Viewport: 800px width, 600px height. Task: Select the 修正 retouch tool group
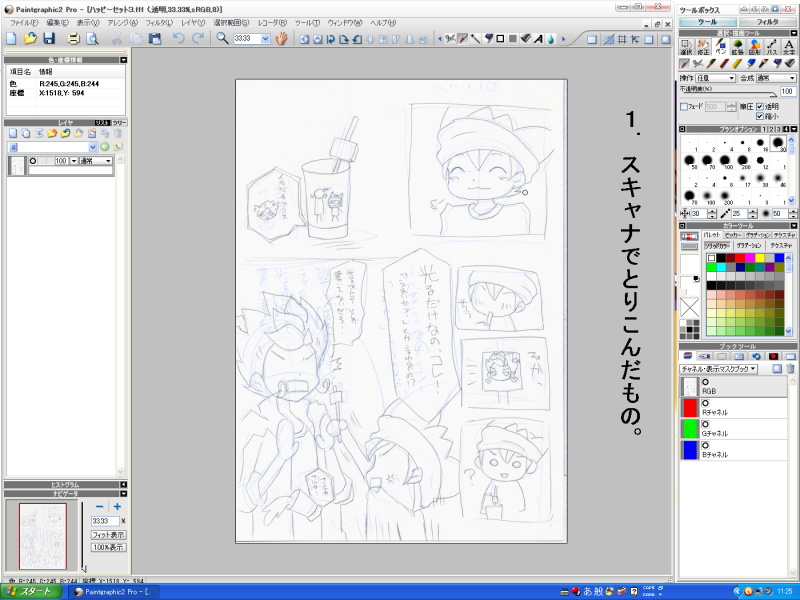pyautogui.click(x=703, y=47)
